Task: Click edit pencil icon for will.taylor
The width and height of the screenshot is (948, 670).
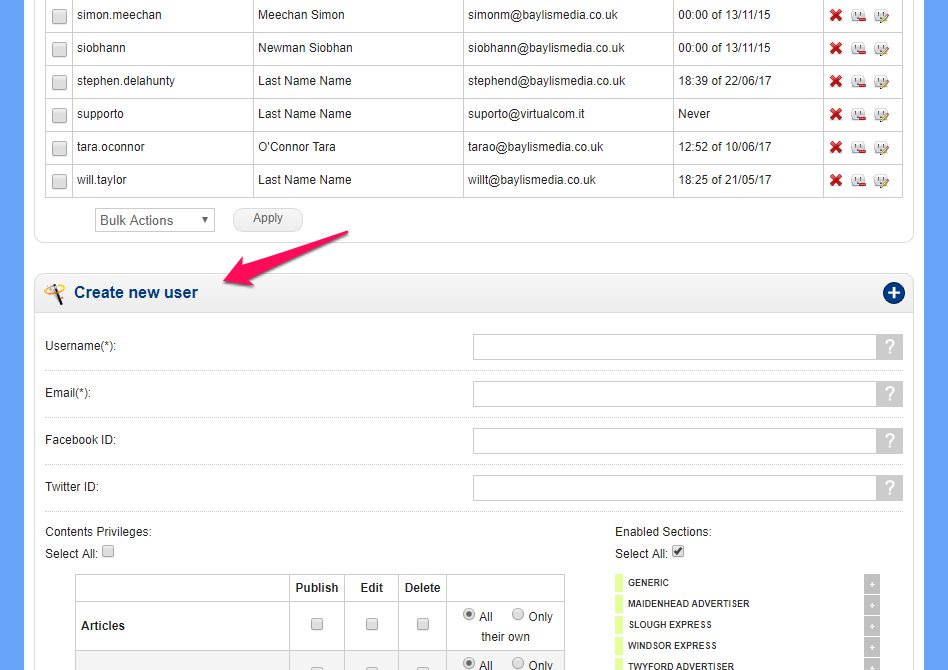Action: pos(881,180)
